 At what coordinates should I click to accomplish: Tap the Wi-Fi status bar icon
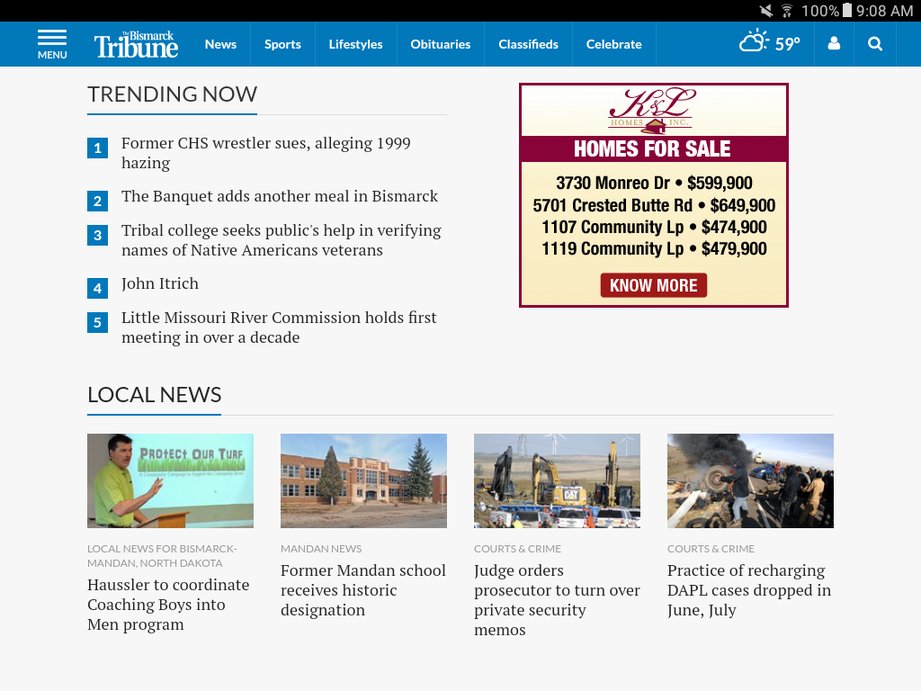(x=787, y=11)
